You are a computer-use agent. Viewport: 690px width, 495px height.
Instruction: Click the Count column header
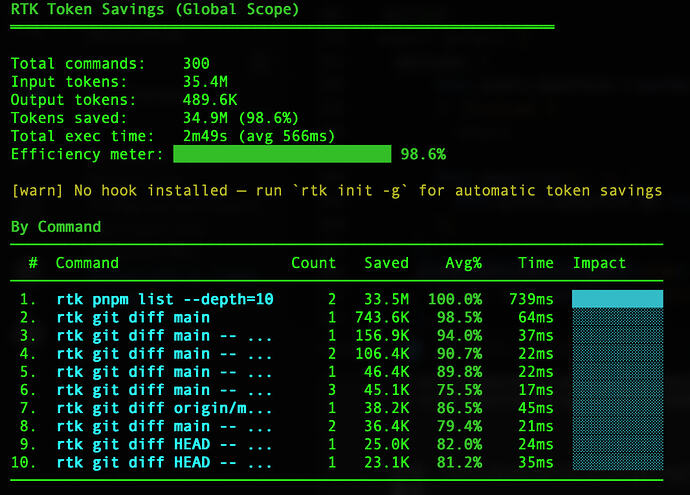point(313,263)
